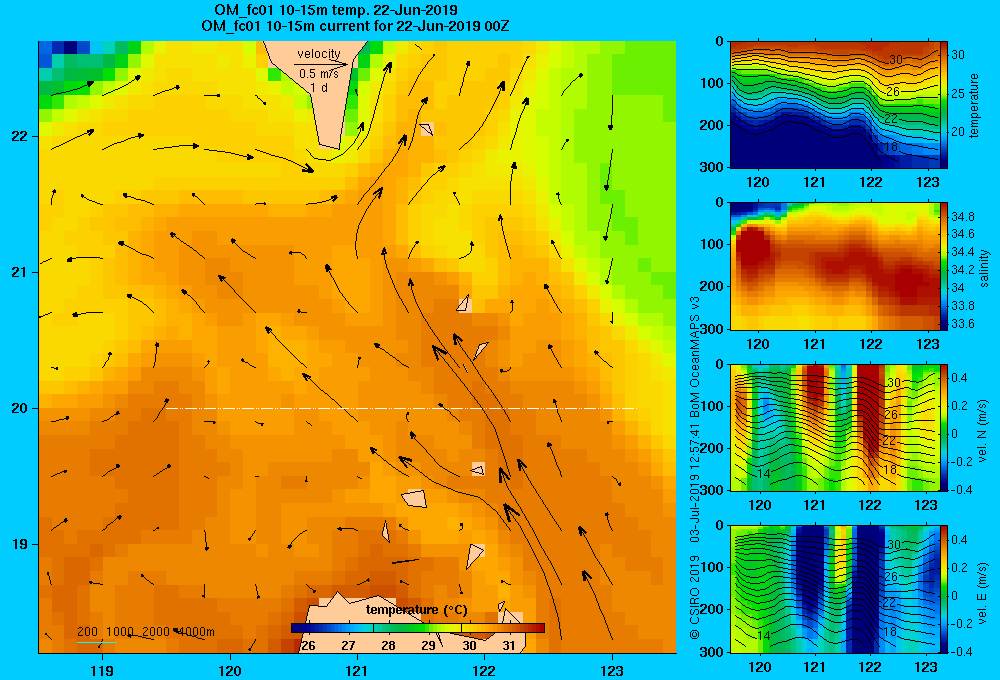The height and width of the screenshot is (680, 1000).
Task: Click longitude label 120 under the main map
Action: coord(230,670)
